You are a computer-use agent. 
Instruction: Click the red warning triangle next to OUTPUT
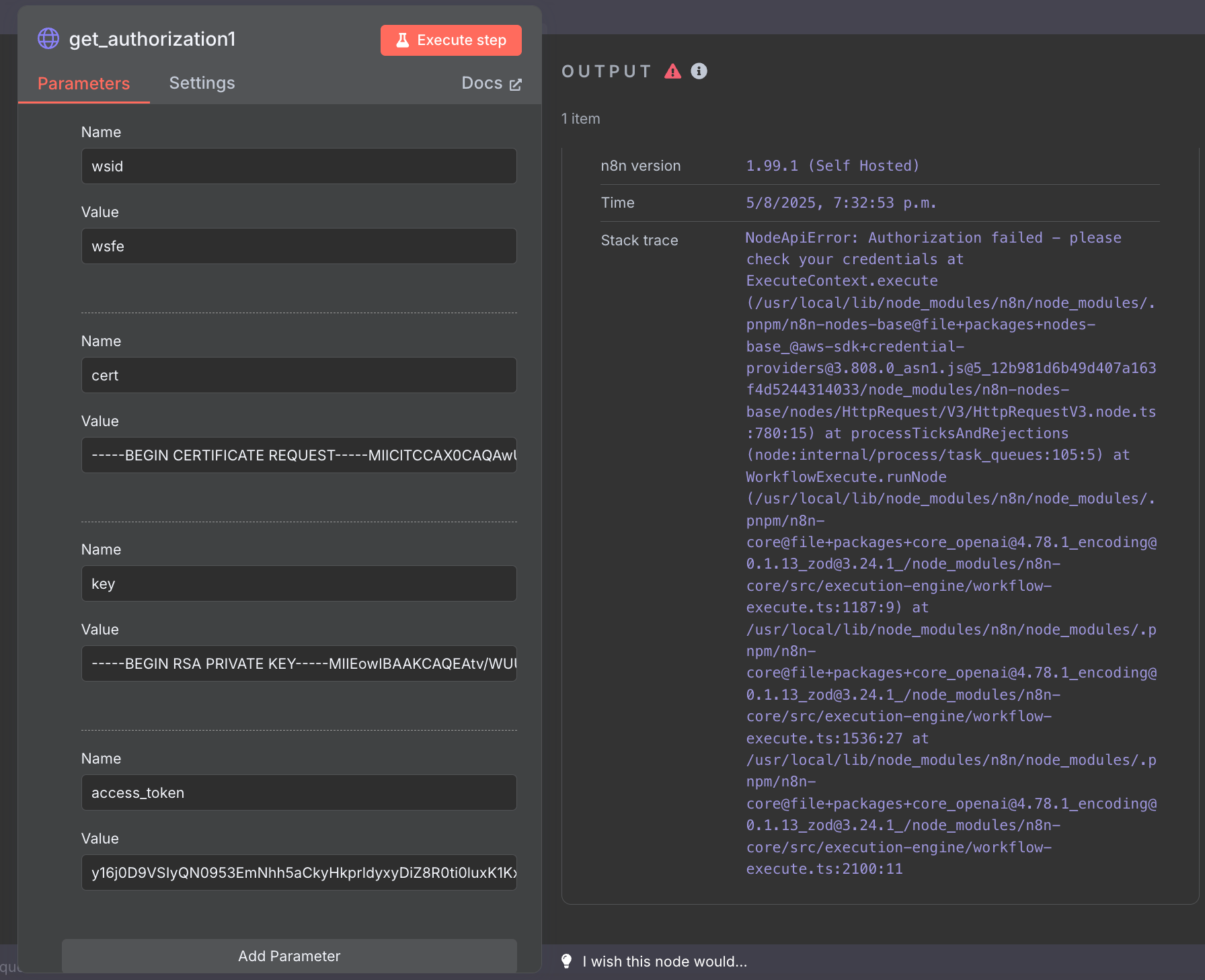coord(672,71)
